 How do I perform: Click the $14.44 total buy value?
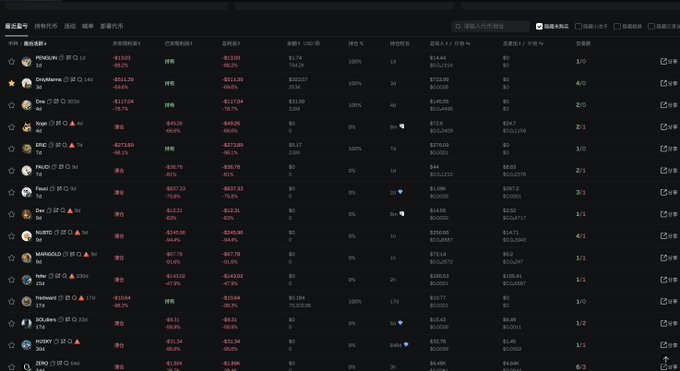[438, 58]
